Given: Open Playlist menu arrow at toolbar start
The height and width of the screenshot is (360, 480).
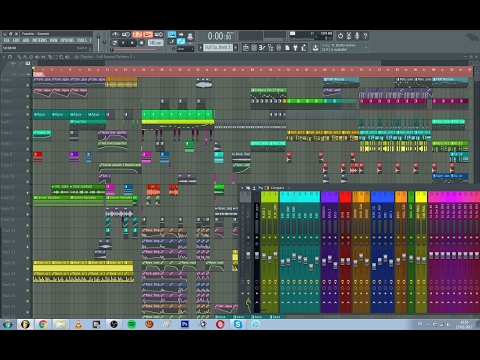Looking at the screenshot, I should (x=4, y=57).
